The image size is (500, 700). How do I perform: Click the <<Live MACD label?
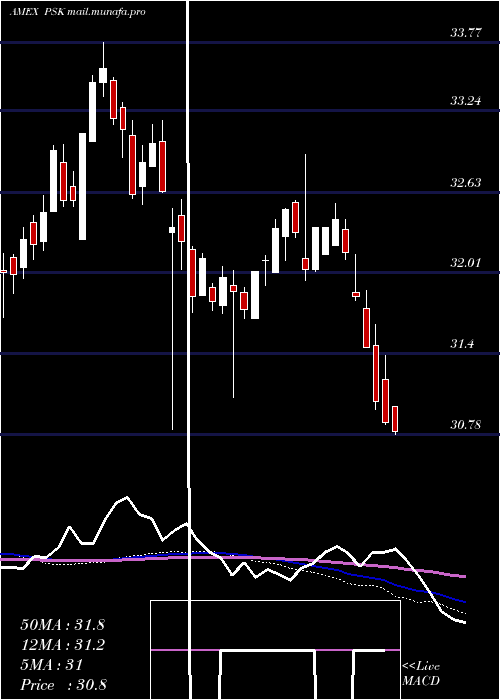[421, 674]
